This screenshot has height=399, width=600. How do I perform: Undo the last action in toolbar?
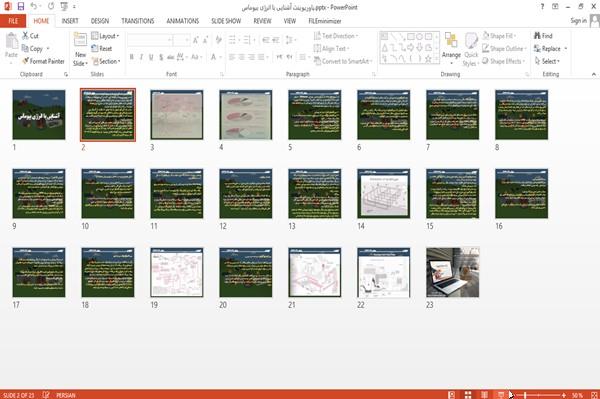pos(34,6)
